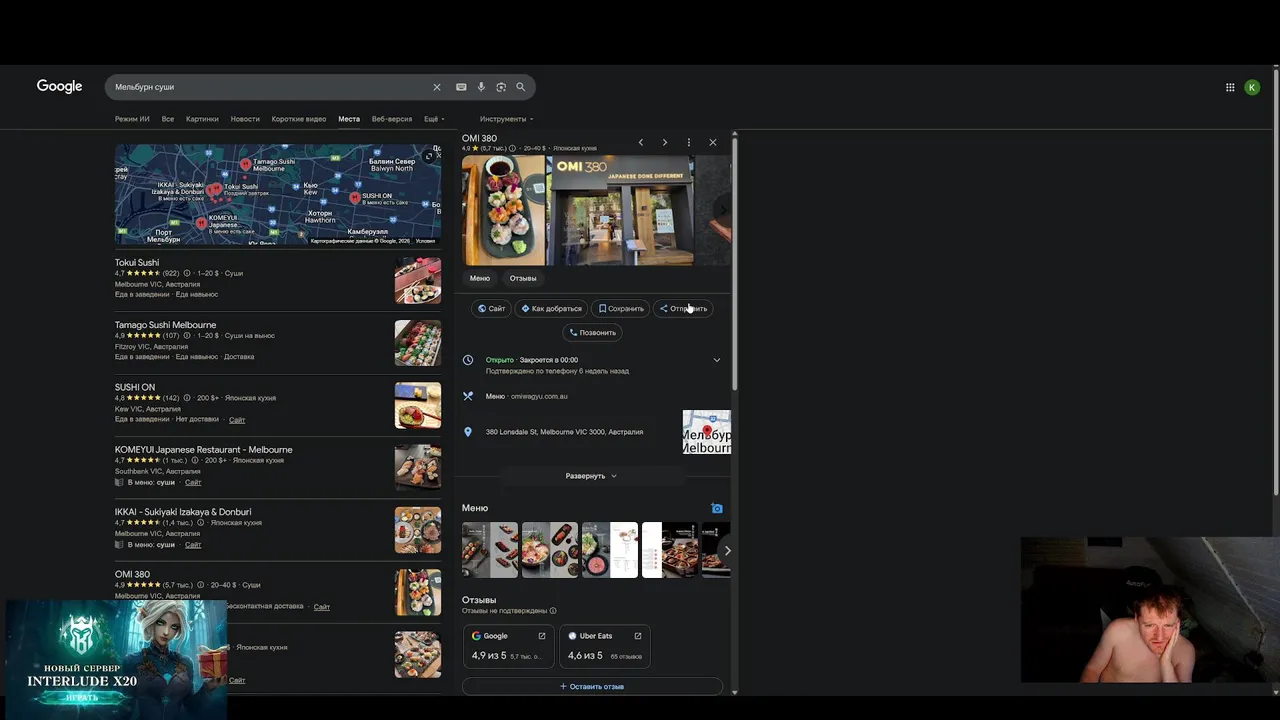1280x720 pixels.
Task: Expand details with the Развернуть button
Action: point(591,476)
